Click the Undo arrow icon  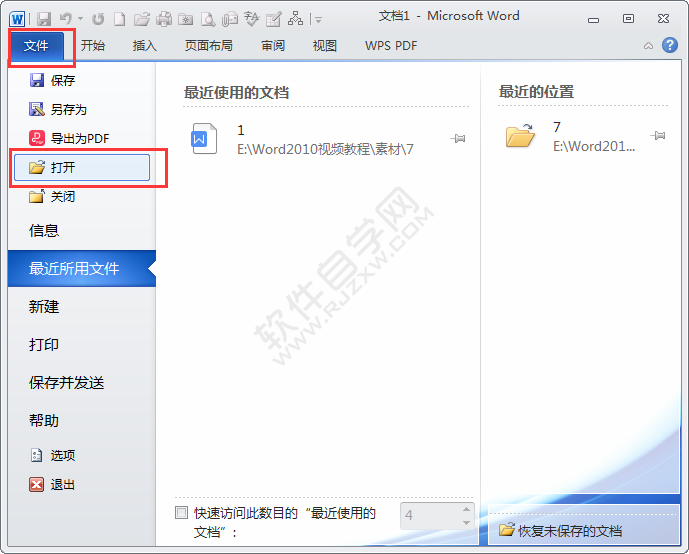[65, 19]
